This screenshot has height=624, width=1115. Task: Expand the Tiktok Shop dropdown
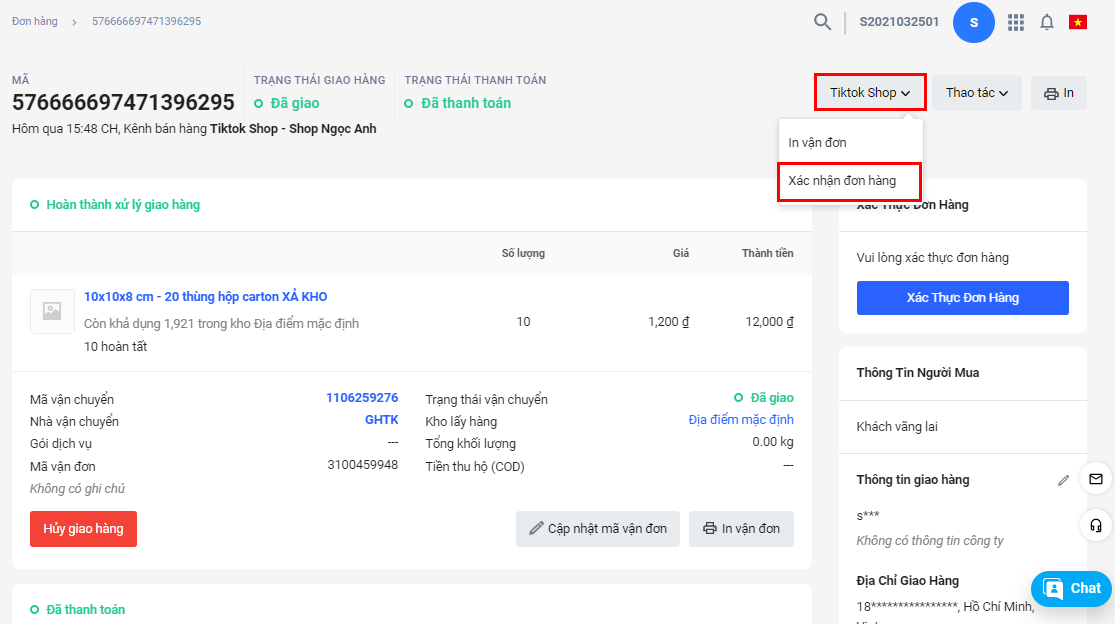(870, 93)
